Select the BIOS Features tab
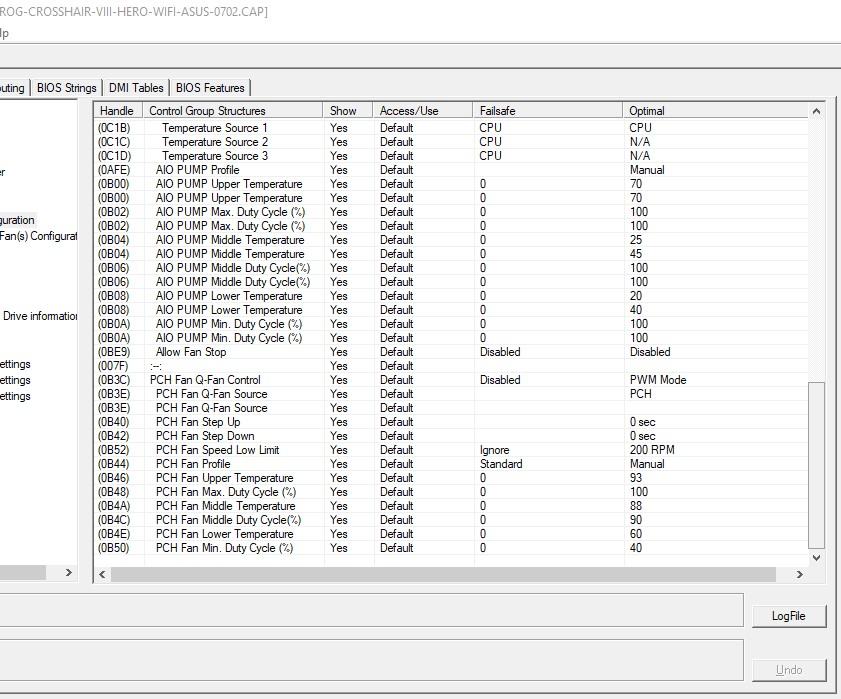Viewport: 841px width, 699px height. (x=210, y=87)
